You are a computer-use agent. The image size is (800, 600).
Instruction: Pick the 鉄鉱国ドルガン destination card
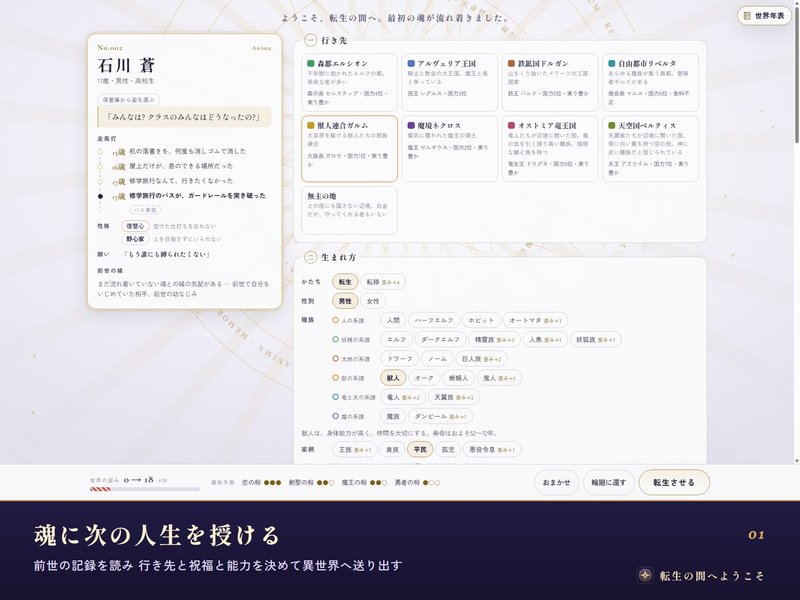click(x=549, y=82)
